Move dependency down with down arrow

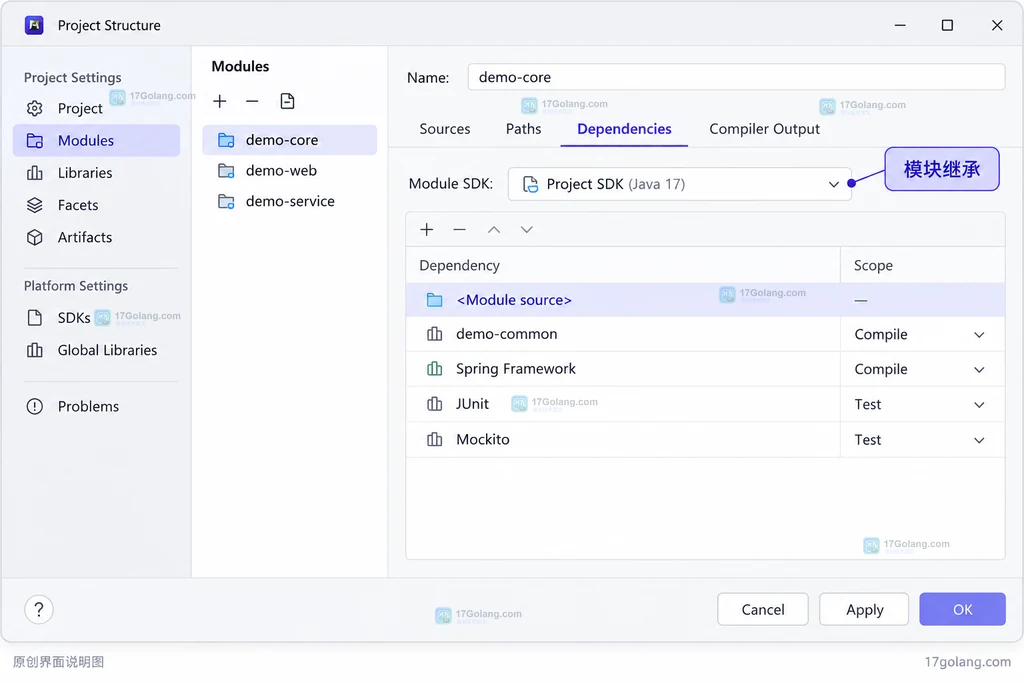[x=527, y=229]
